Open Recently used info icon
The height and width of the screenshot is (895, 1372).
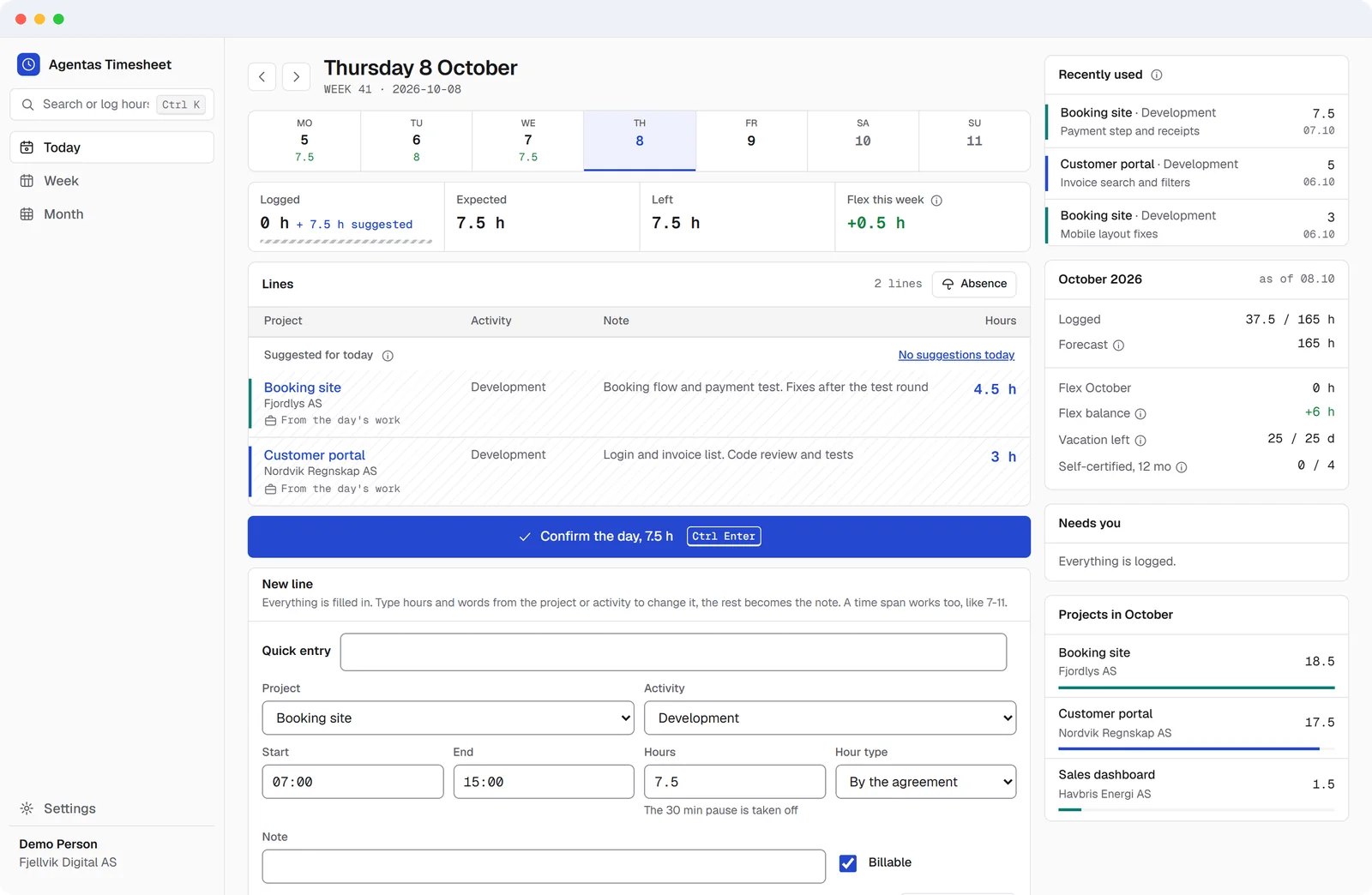[1157, 75]
